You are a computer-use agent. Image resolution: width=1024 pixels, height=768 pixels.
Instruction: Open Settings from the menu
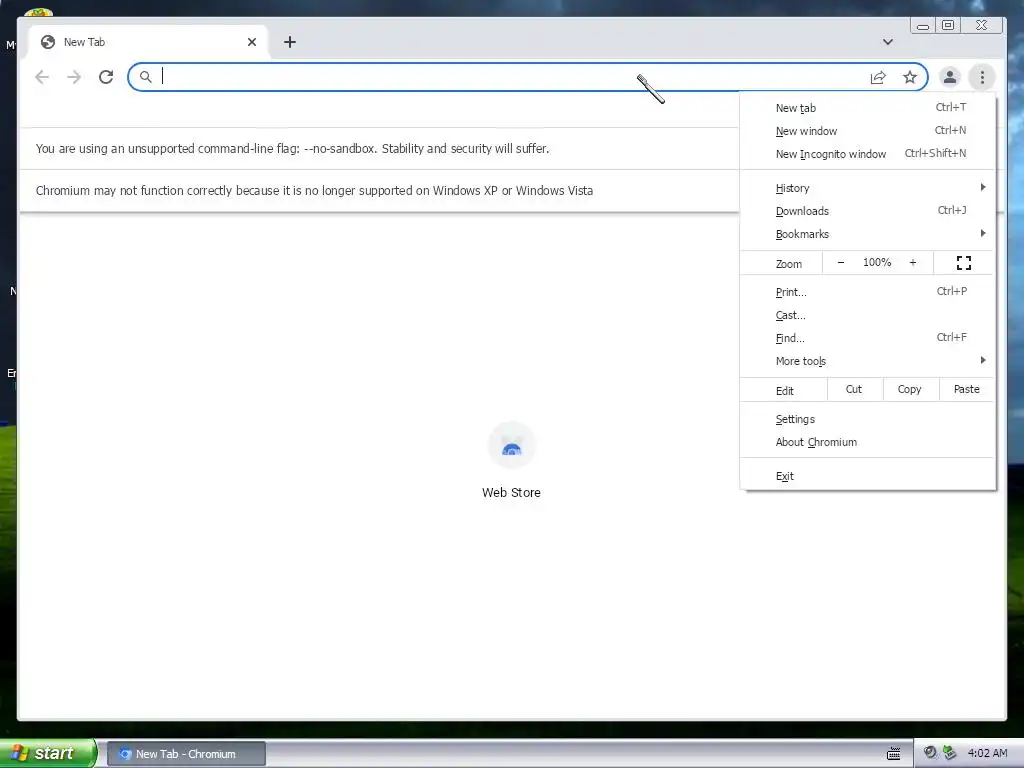[867, 419]
